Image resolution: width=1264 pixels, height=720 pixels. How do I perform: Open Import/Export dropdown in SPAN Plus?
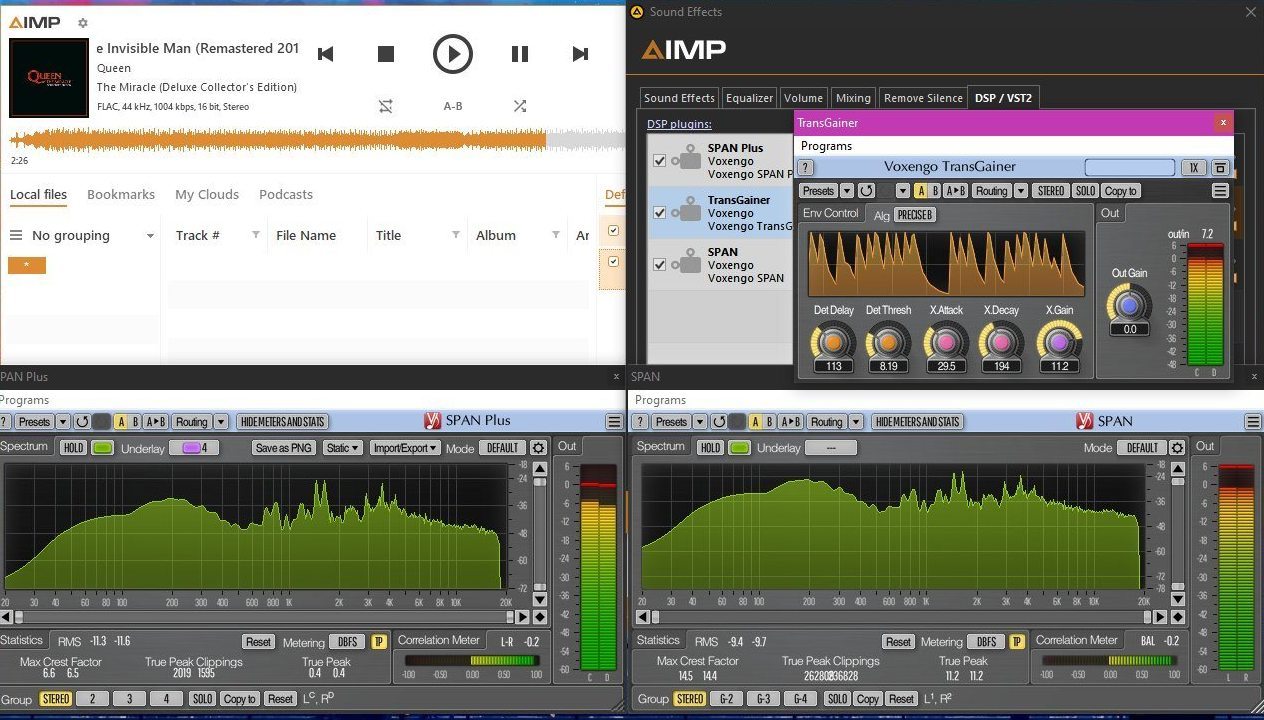(x=405, y=448)
